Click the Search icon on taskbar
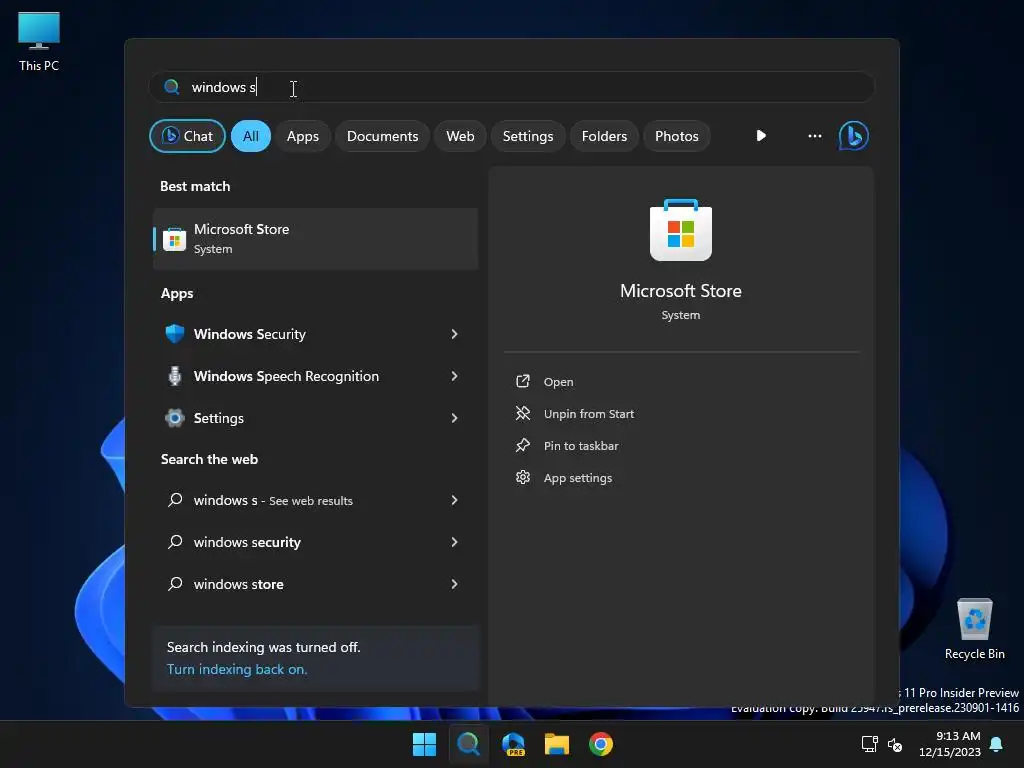This screenshot has width=1024, height=768. (x=468, y=744)
